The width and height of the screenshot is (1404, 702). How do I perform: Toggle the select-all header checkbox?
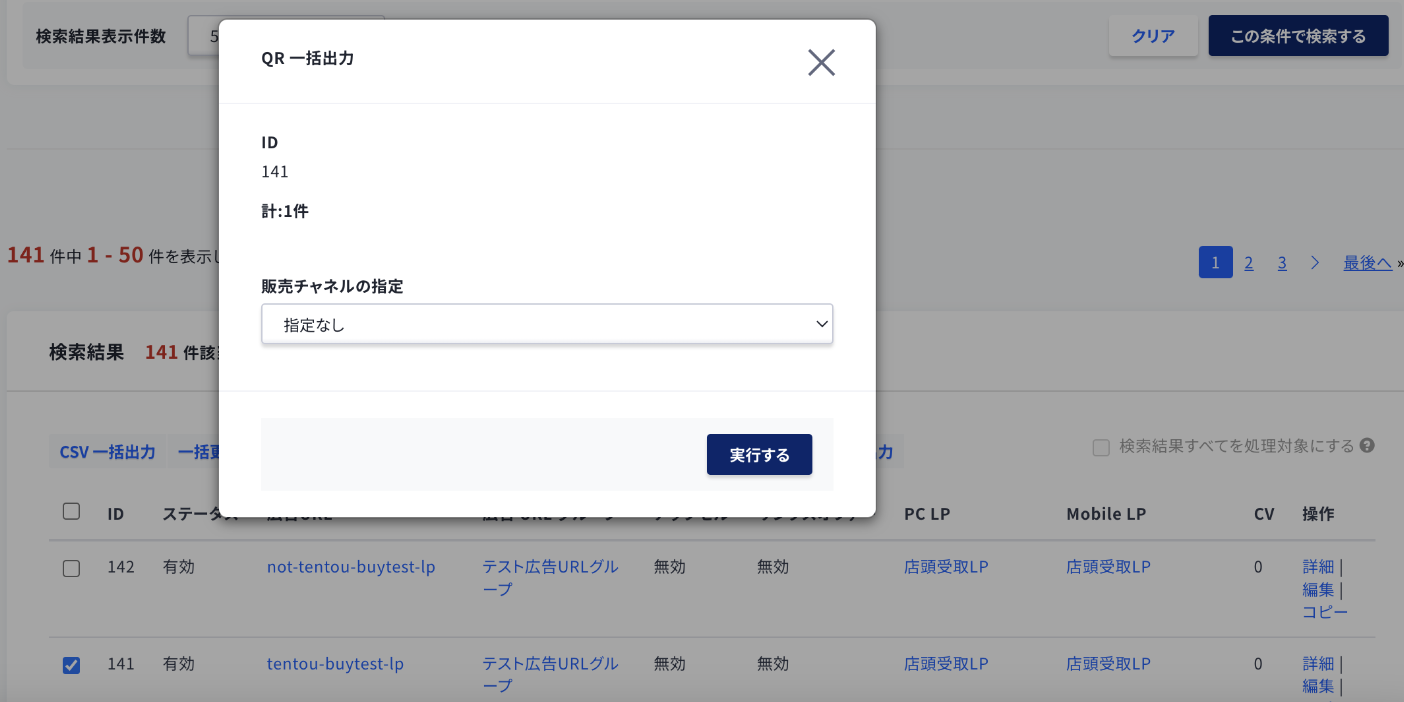71,511
